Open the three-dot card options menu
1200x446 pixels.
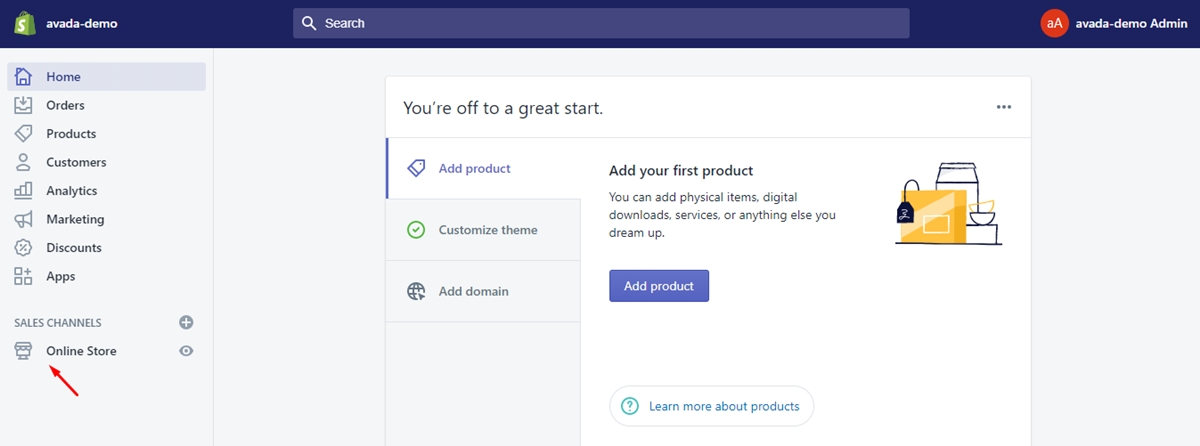pos(1004,107)
